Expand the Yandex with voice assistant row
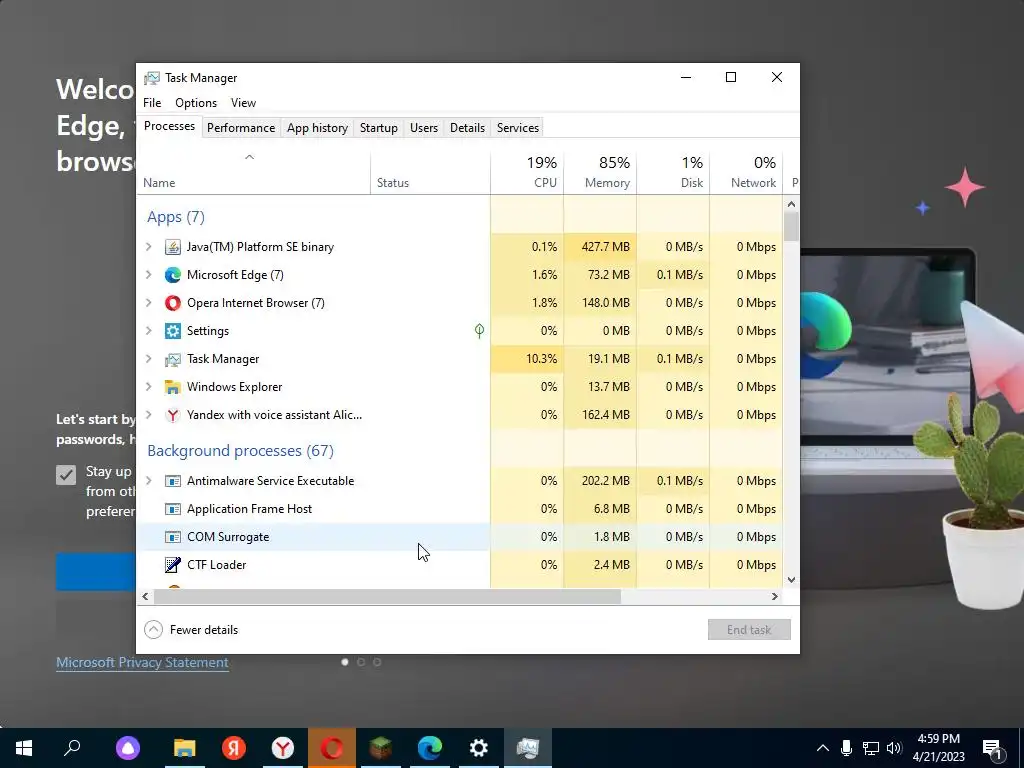 [x=149, y=415]
